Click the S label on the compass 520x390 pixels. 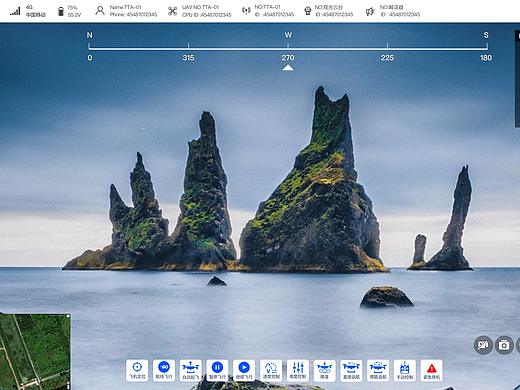(486, 35)
